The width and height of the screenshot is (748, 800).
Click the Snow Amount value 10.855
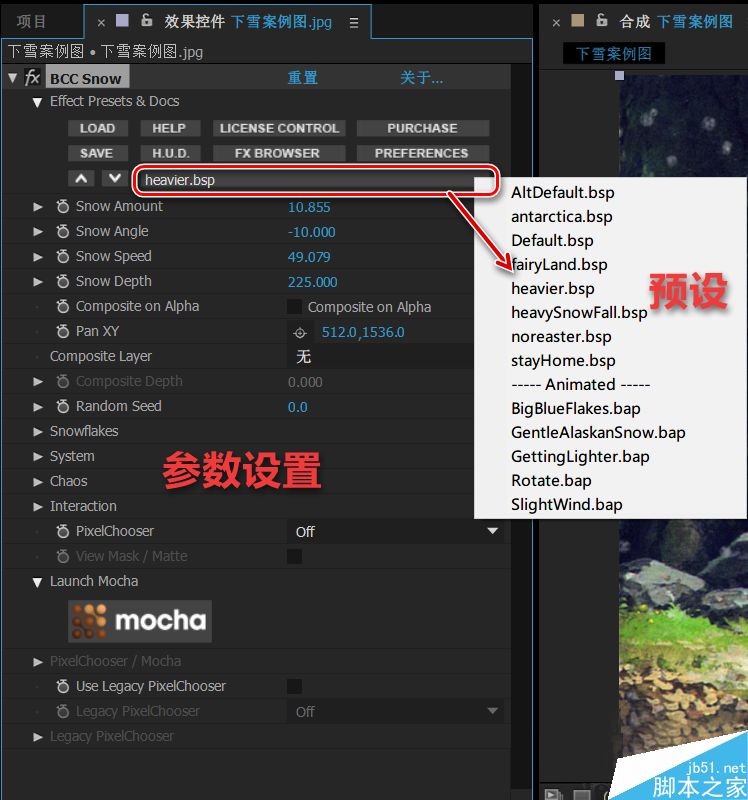tap(309, 207)
